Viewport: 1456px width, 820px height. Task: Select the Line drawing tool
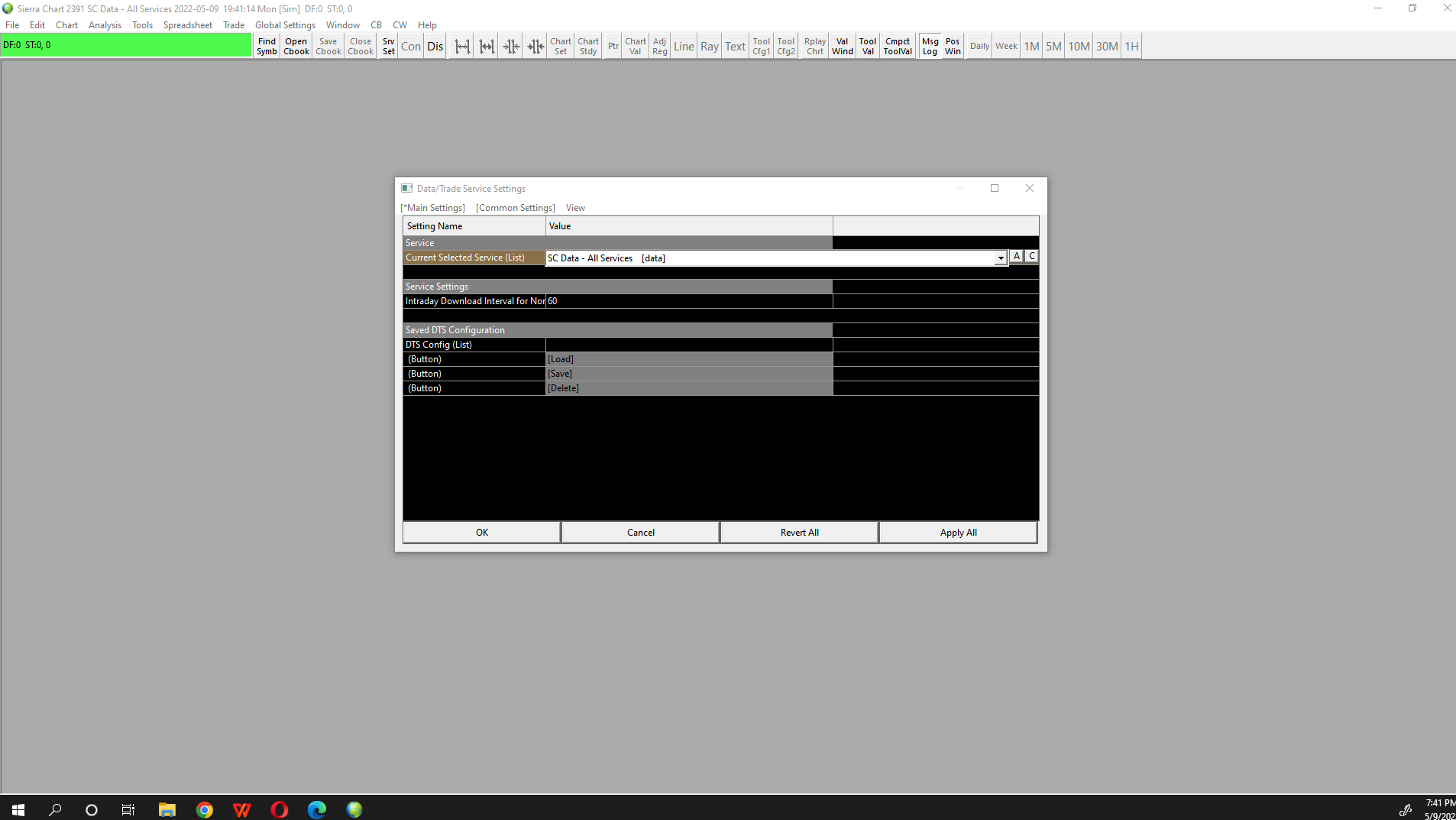(684, 47)
